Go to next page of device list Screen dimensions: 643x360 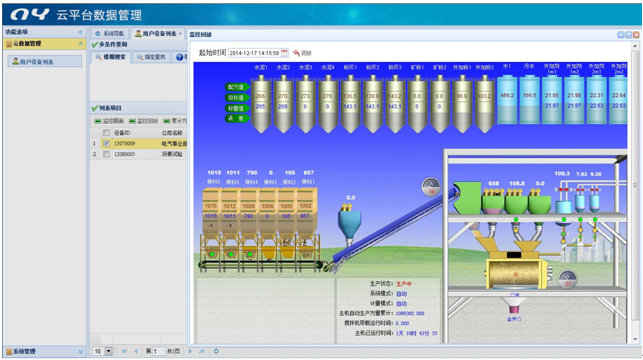190,351
